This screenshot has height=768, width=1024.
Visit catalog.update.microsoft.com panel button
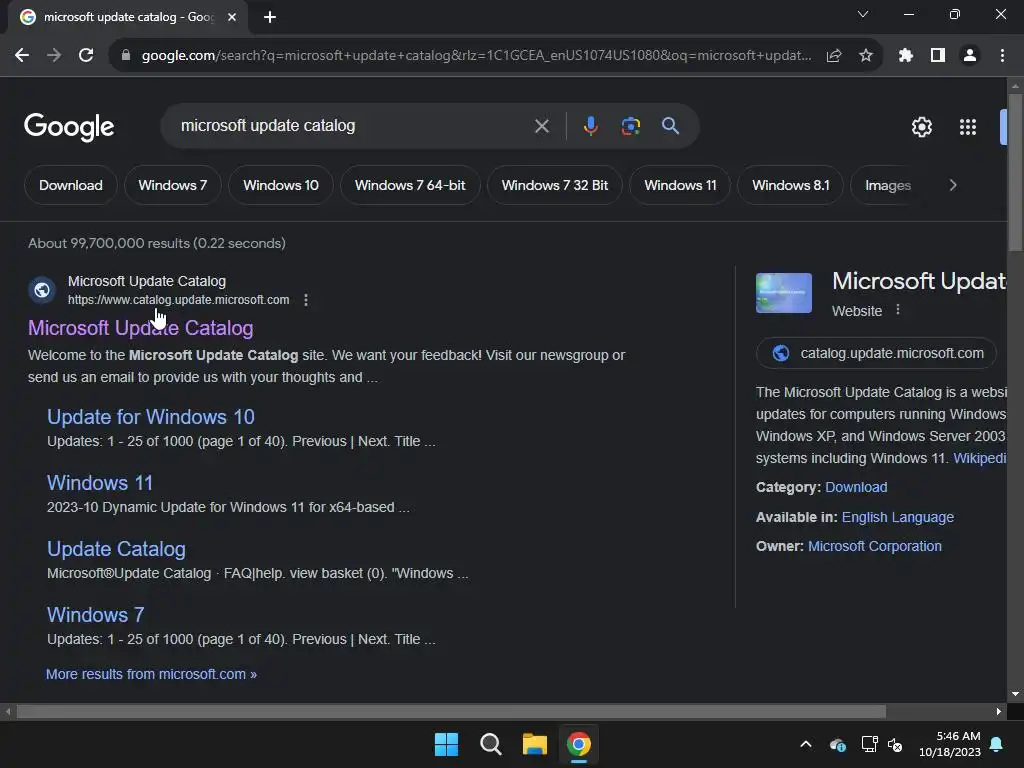(x=876, y=353)
